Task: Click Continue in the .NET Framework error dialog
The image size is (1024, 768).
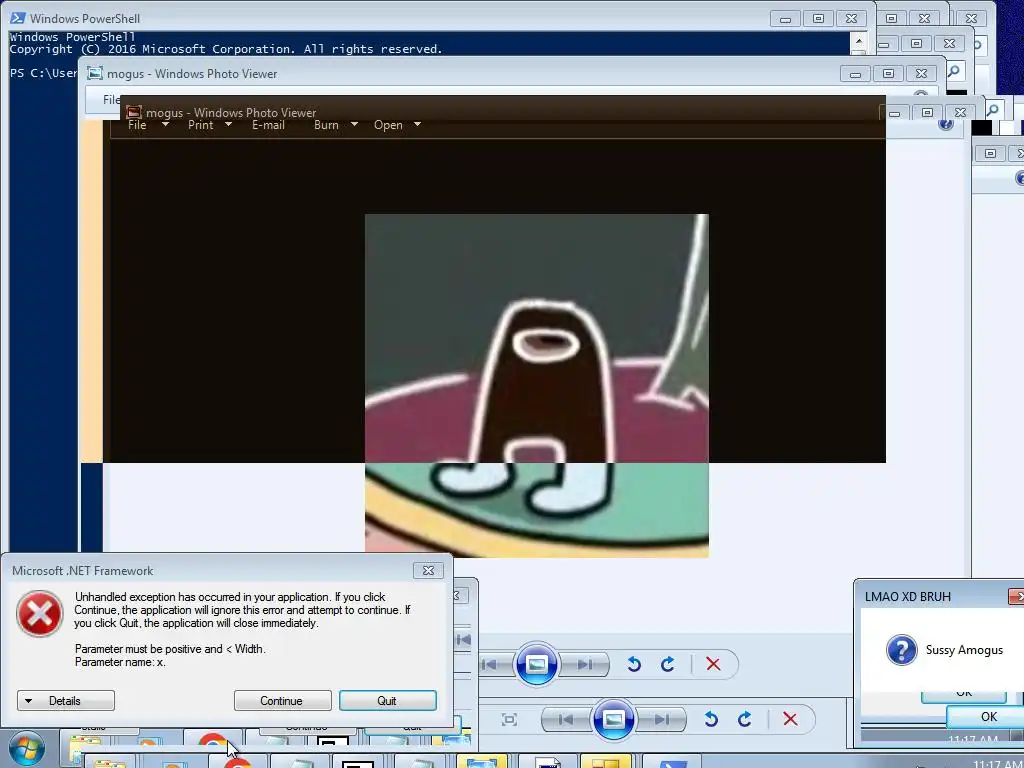Action: click(x=282, y=701)
